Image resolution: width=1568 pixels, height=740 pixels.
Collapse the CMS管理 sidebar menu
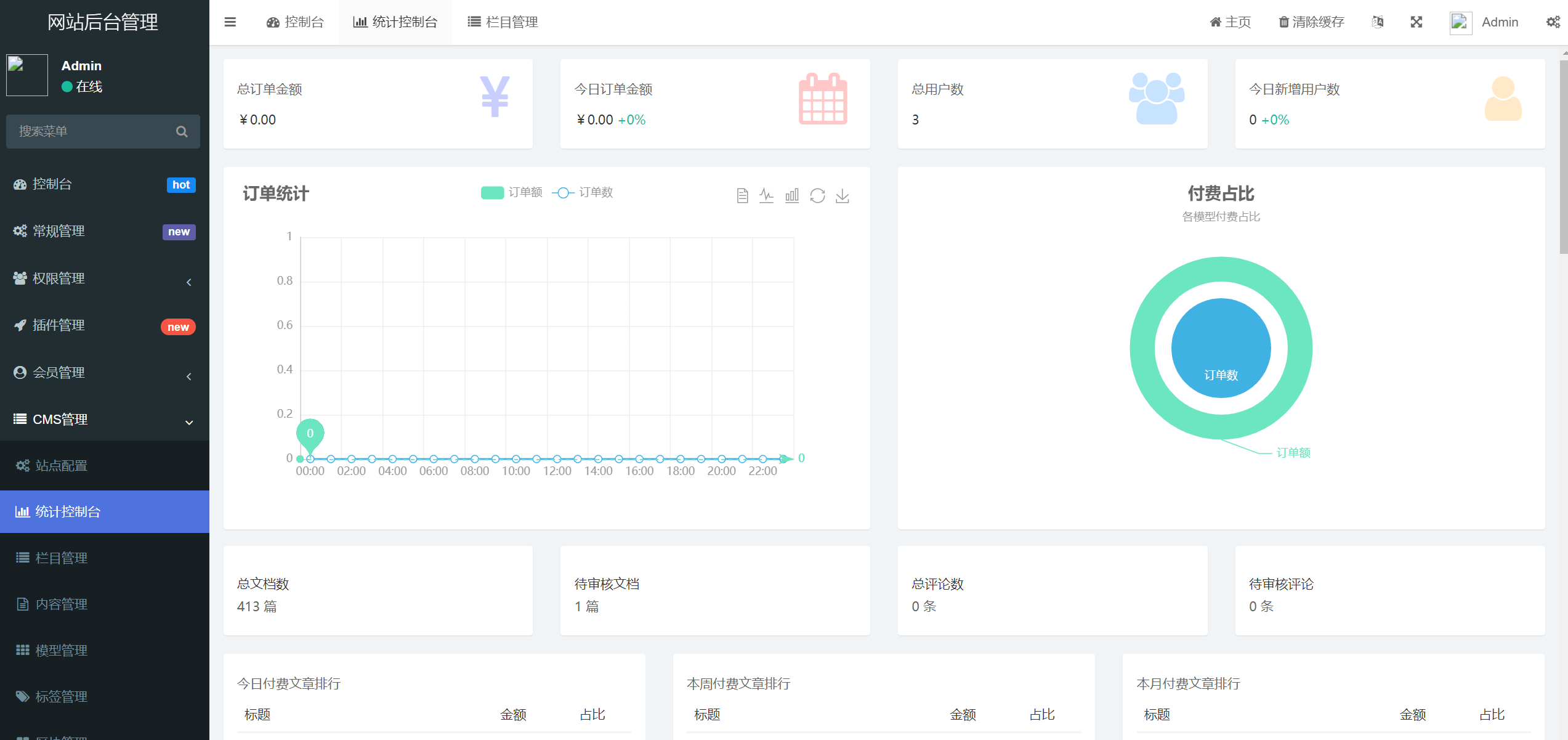pyautogui.click(x=105, y=420)
